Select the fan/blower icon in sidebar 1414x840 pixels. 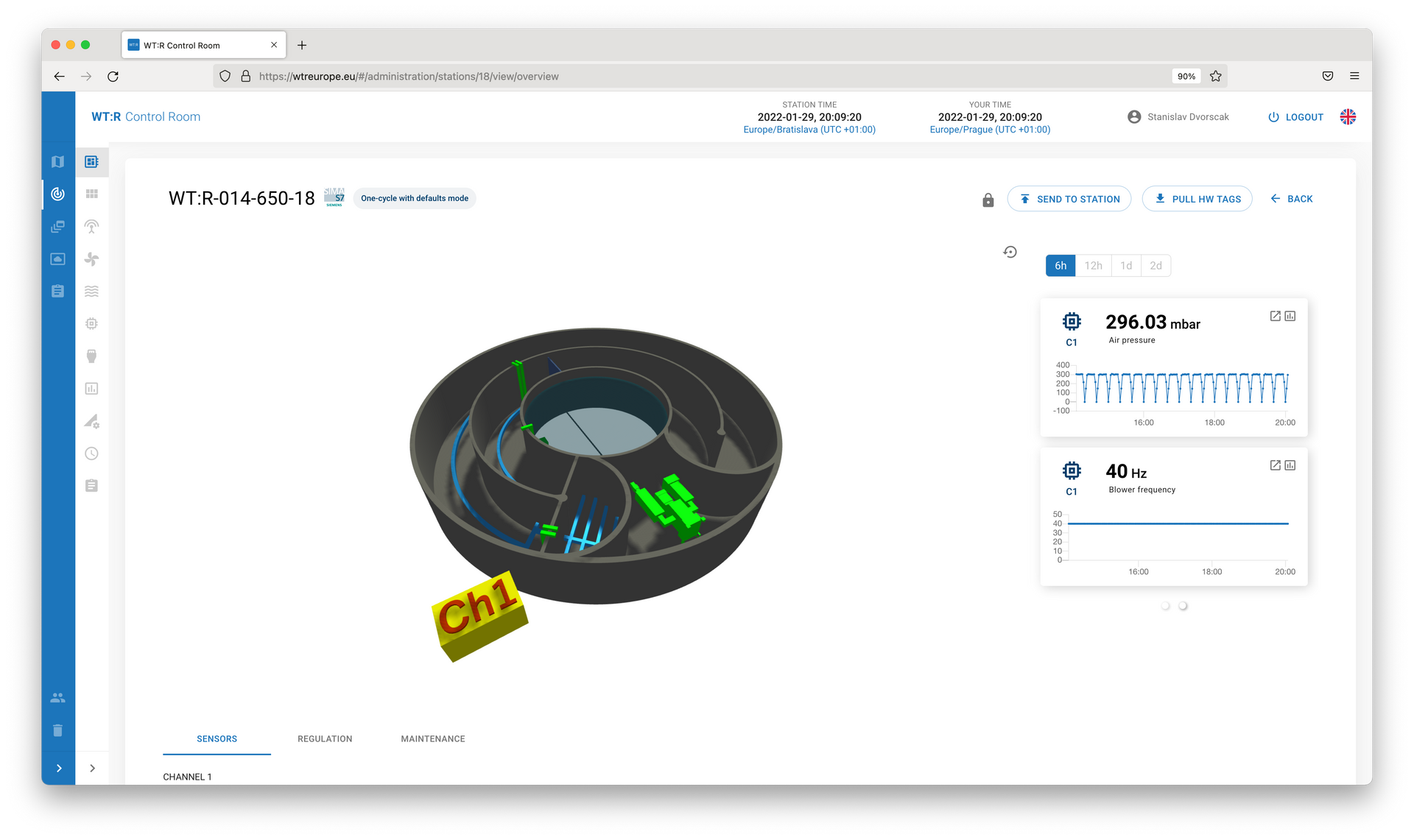[x=91, y=259]
